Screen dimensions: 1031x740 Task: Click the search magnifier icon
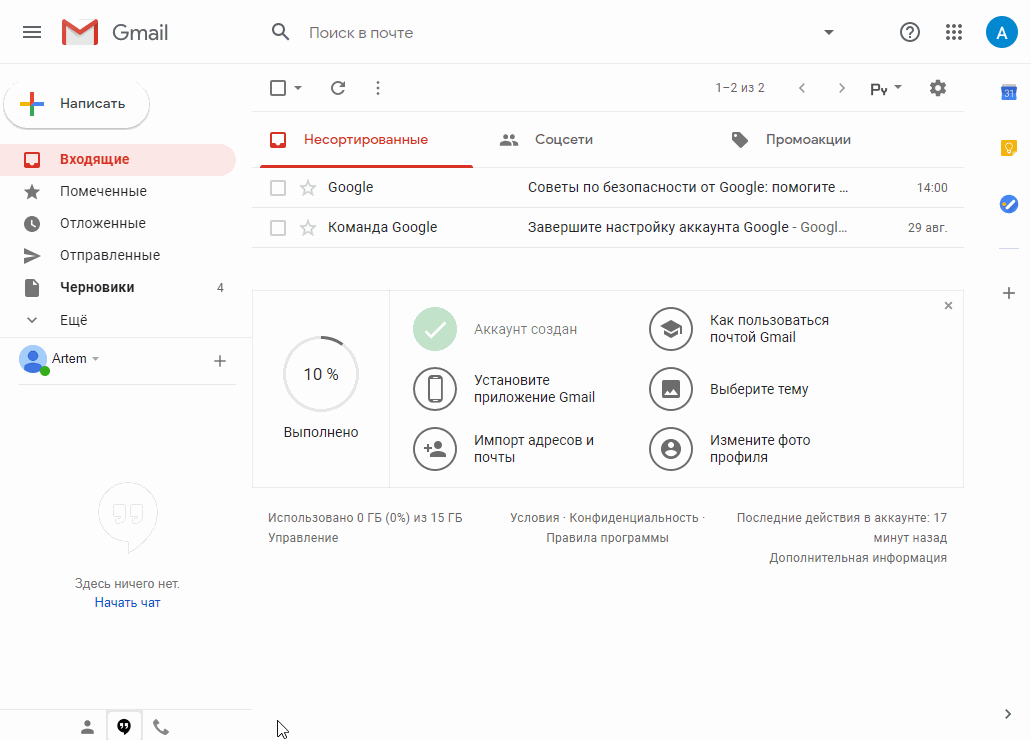(281, 32)
